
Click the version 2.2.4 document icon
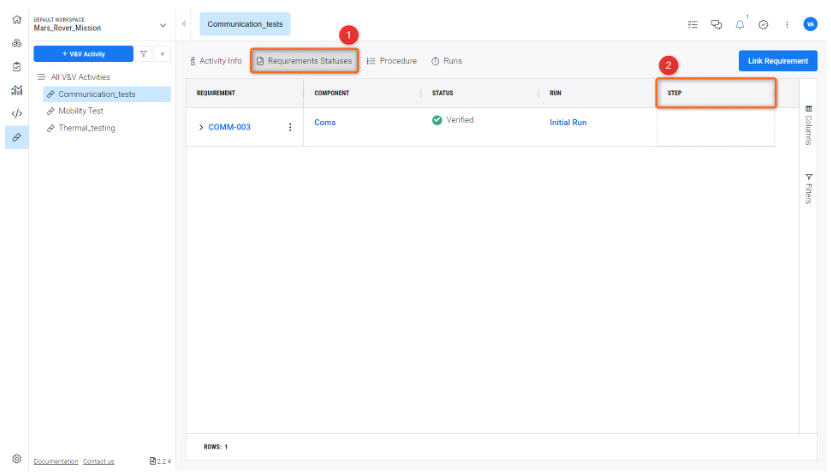pyautogui.click(x=153, y=461)
